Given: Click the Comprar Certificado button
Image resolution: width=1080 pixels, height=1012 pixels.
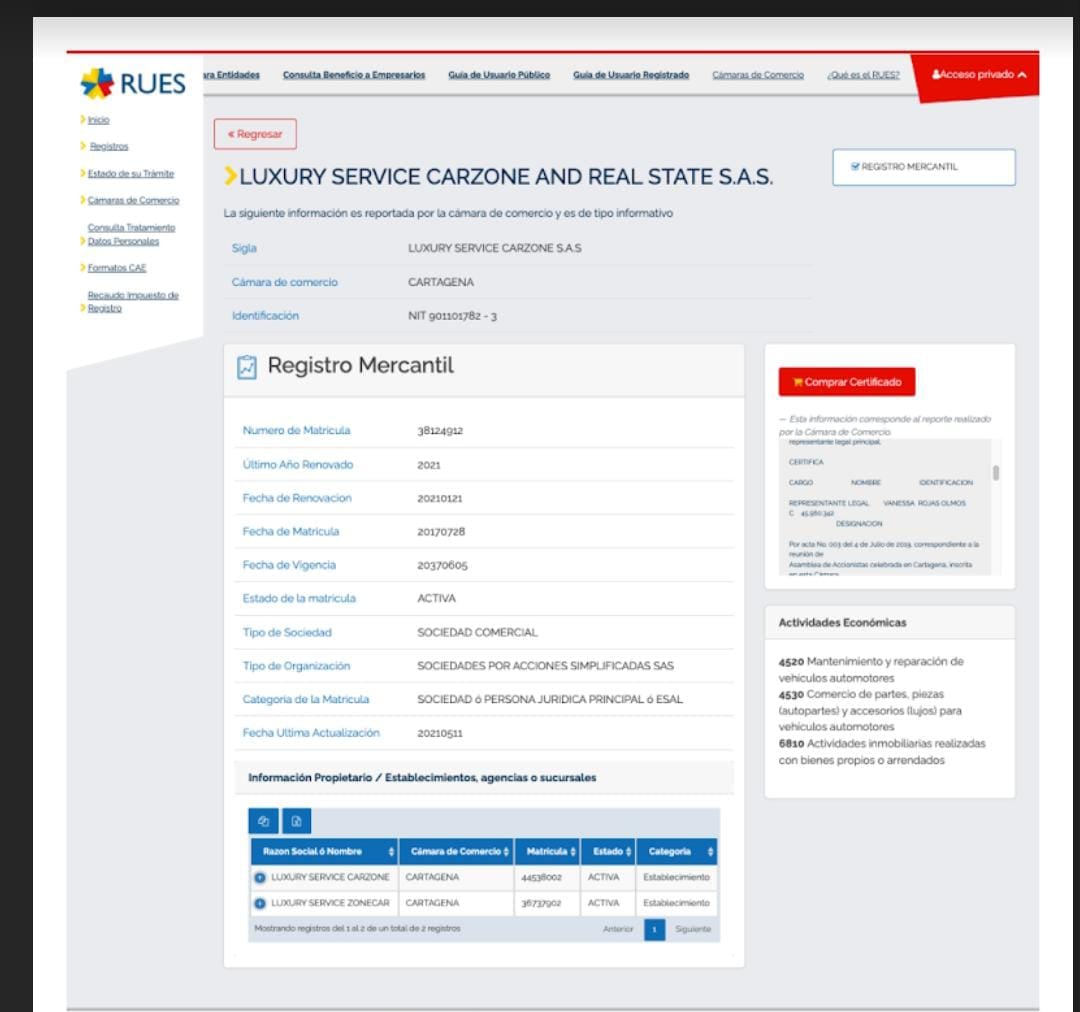Looking at the screenshot, I should [x=846, y=382].
